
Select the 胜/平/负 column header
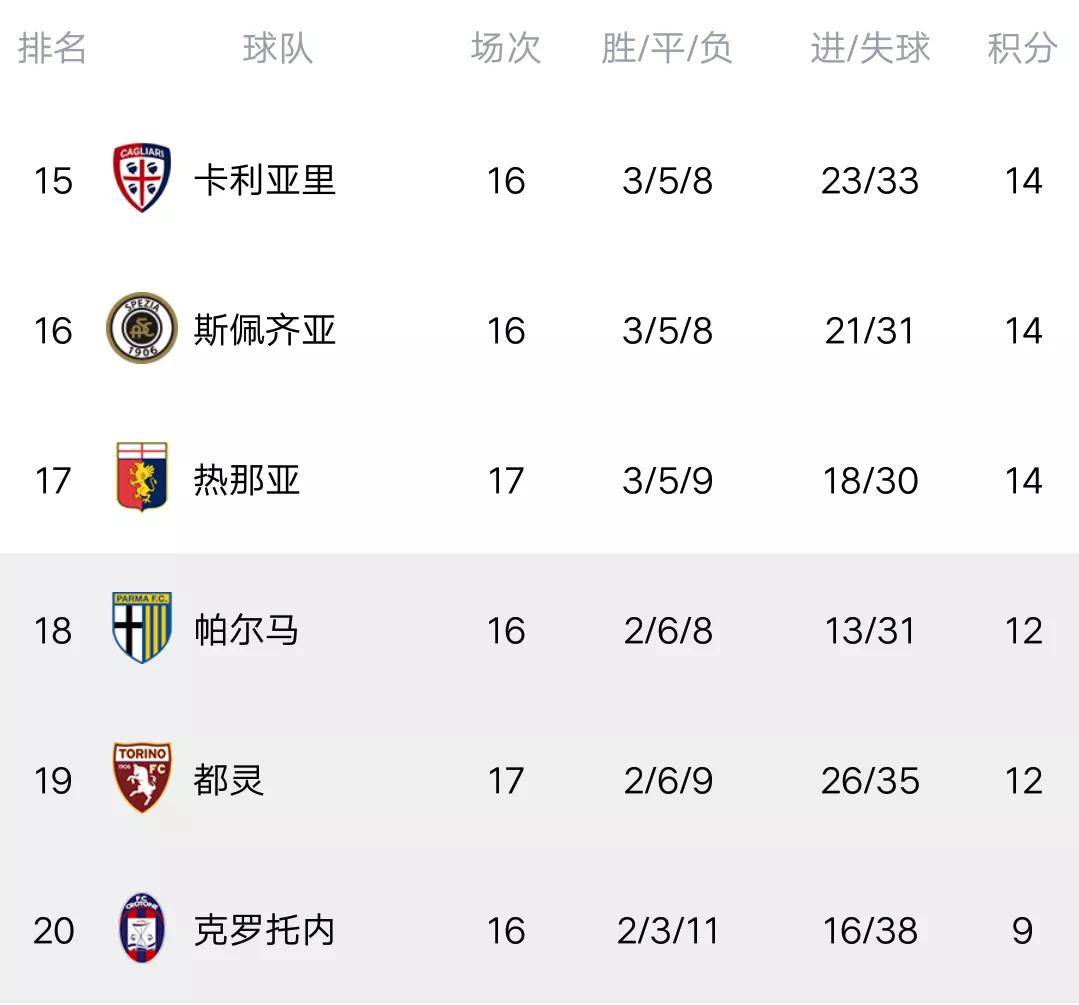[x=667, y=48]
